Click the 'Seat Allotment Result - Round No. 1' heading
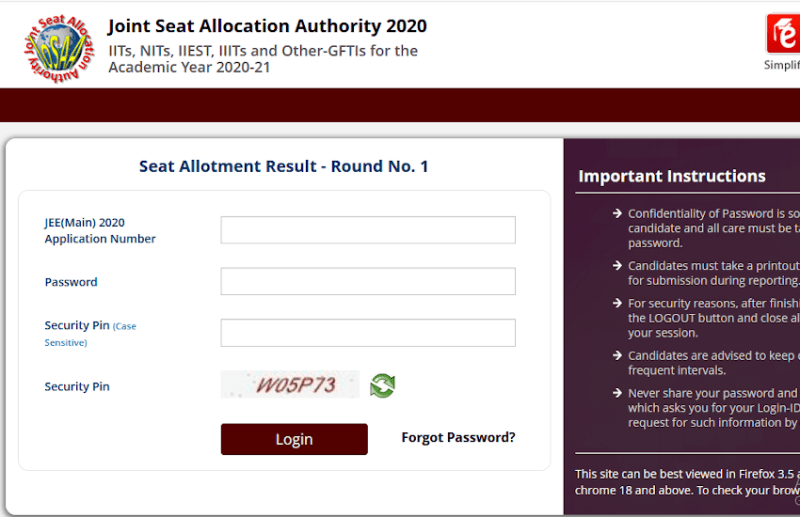 [283, 167]
